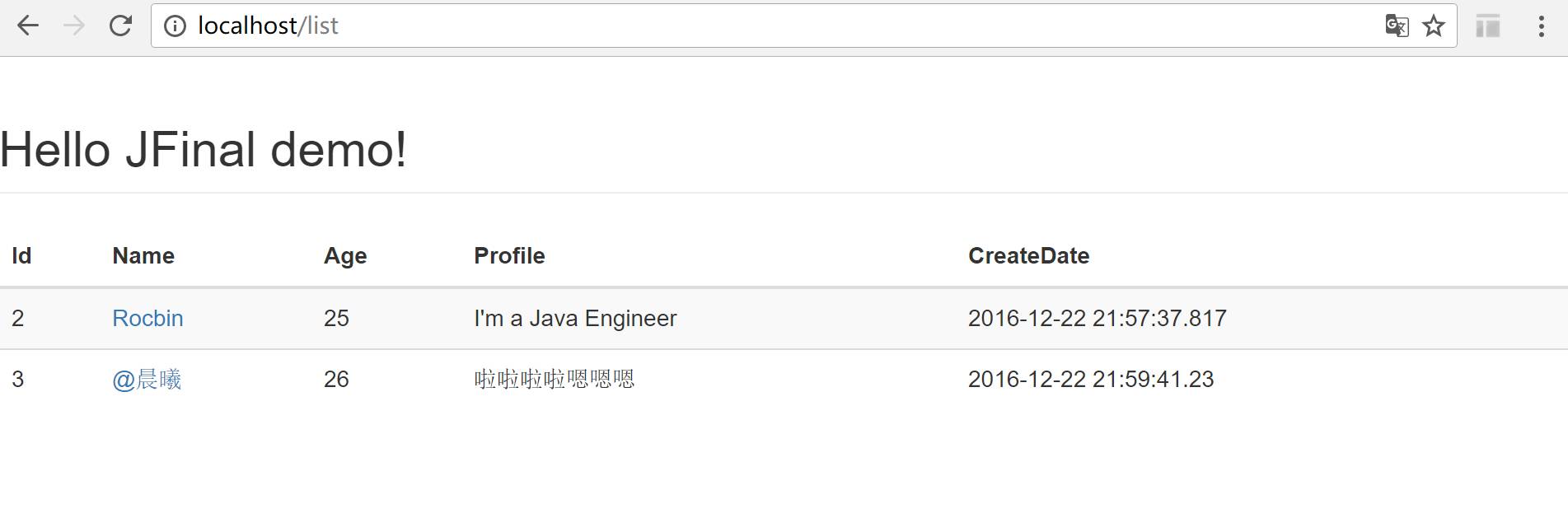
Task: Click the Id column header
Action: (21, 255)
